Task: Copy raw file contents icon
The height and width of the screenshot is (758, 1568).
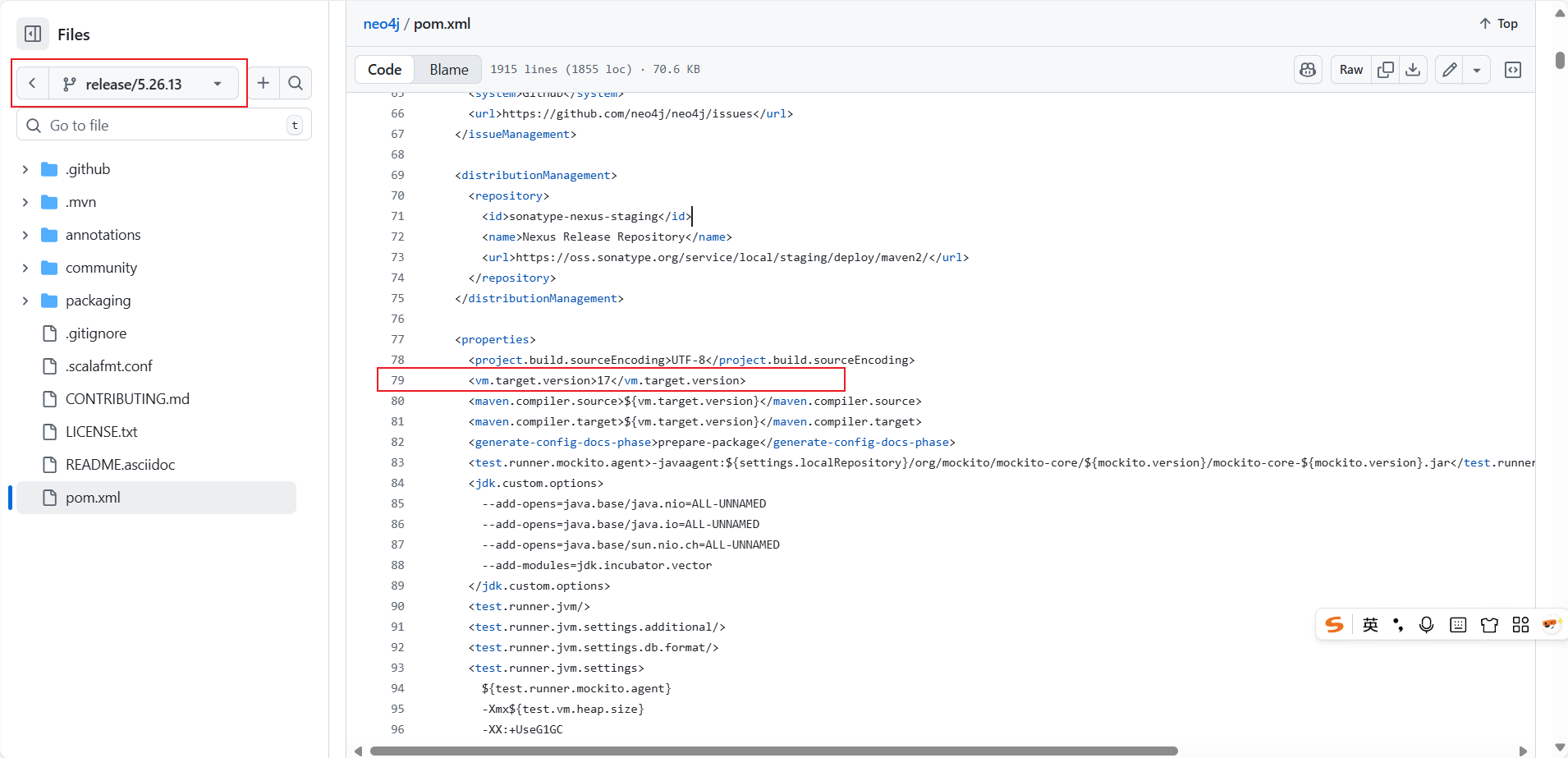Action: [x=1386, y=70]
